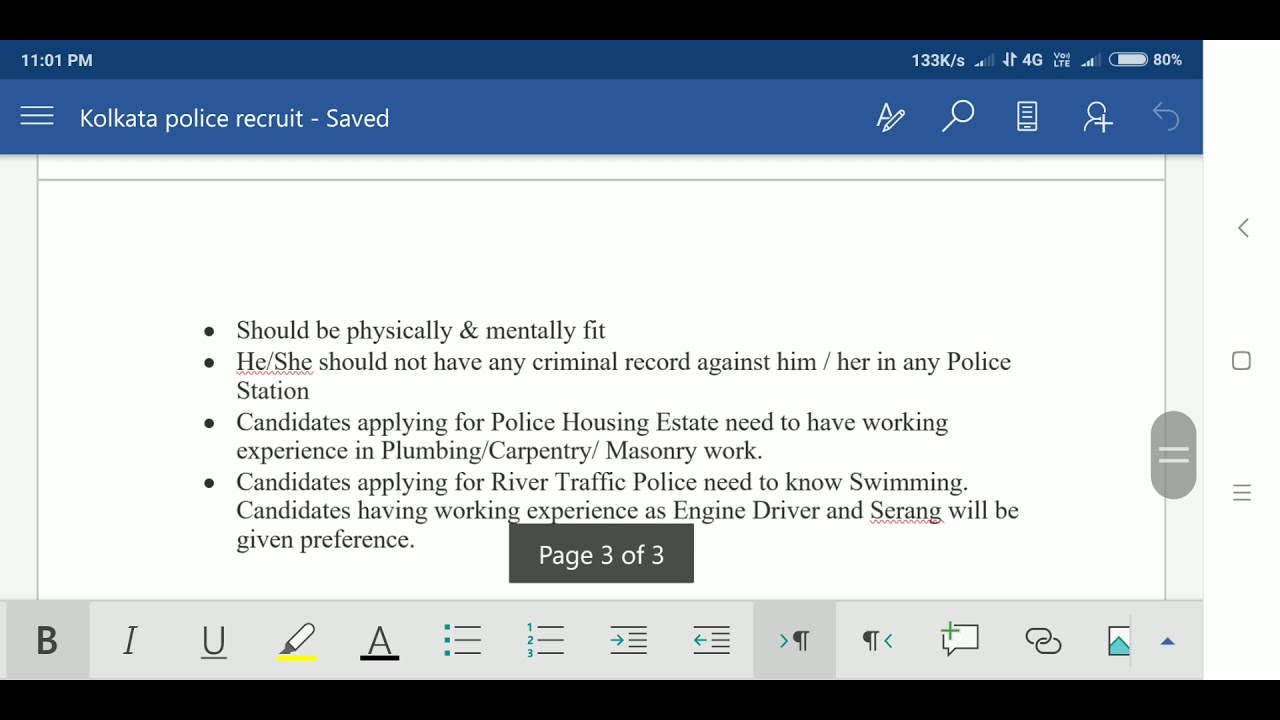
Task: Tap the line mentioning 'River Traffic Police'
Action: point(602,482)
